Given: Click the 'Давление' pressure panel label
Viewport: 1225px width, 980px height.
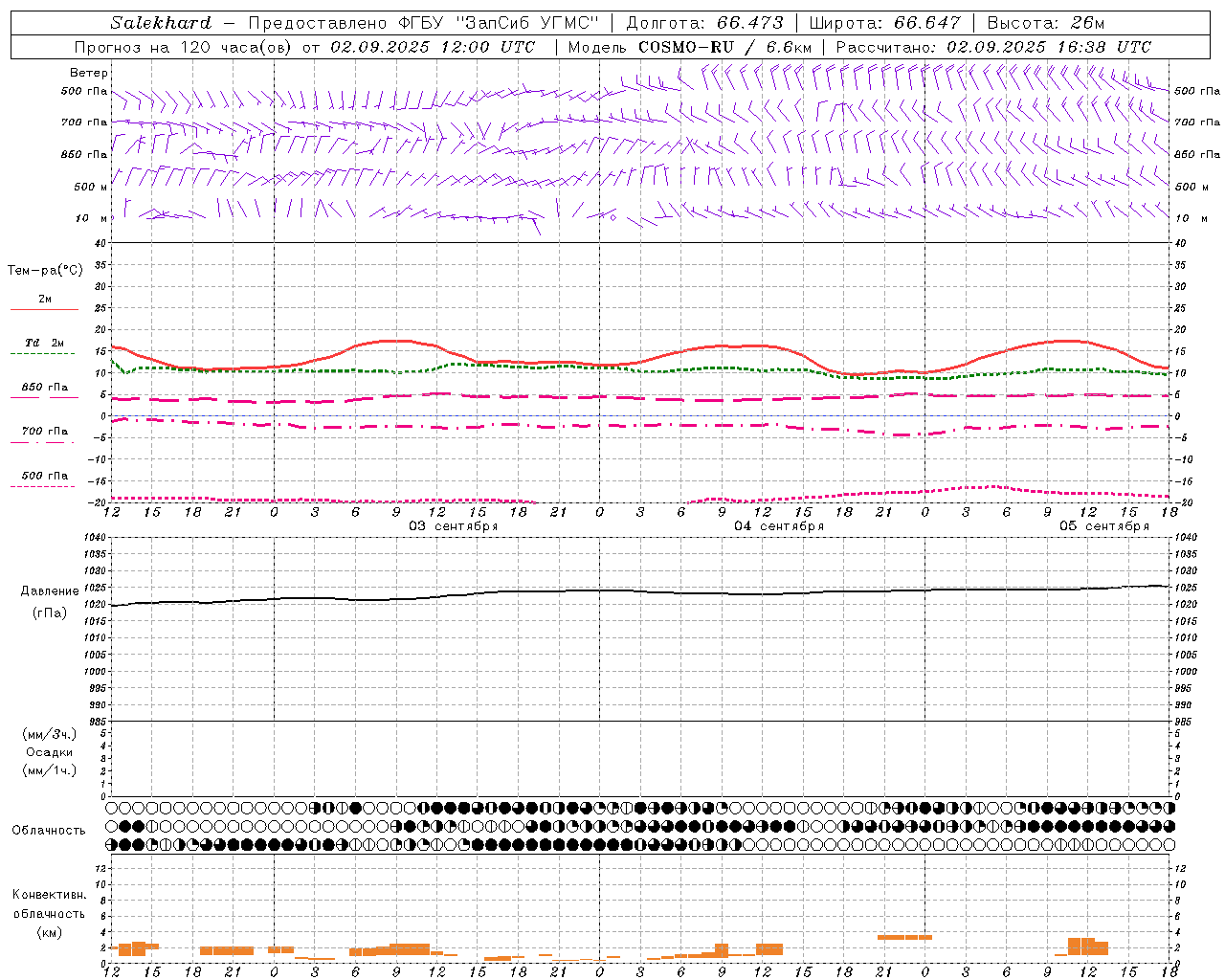Looking at the screenshot, I should (x=50, y=591).
